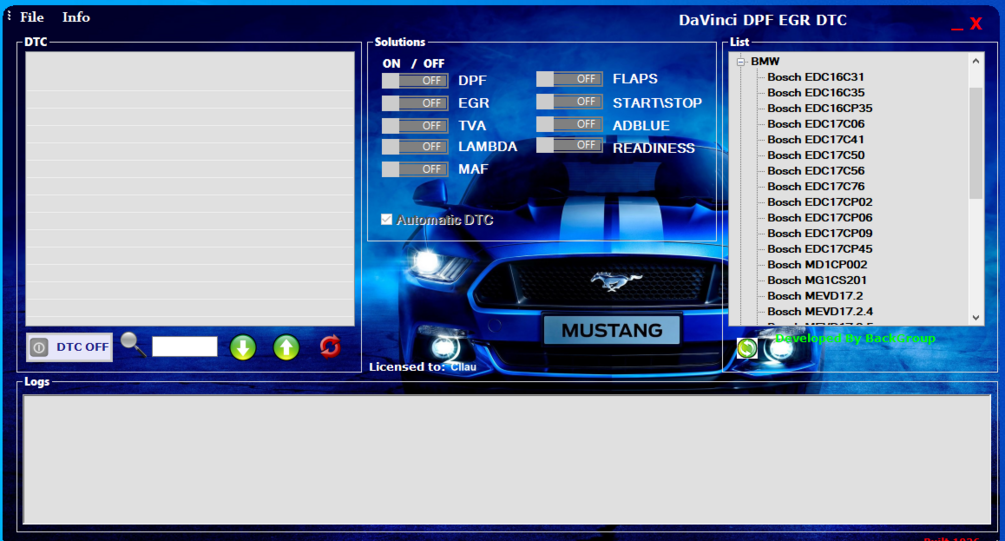Click inside the Logs text area

pyautogui.click(x=506, y=460)
